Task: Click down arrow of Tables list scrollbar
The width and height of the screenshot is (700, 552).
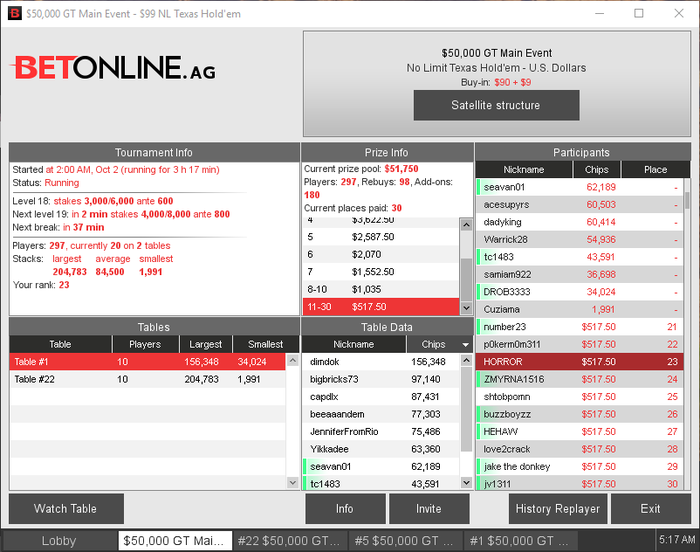Action: coord(293,482)
